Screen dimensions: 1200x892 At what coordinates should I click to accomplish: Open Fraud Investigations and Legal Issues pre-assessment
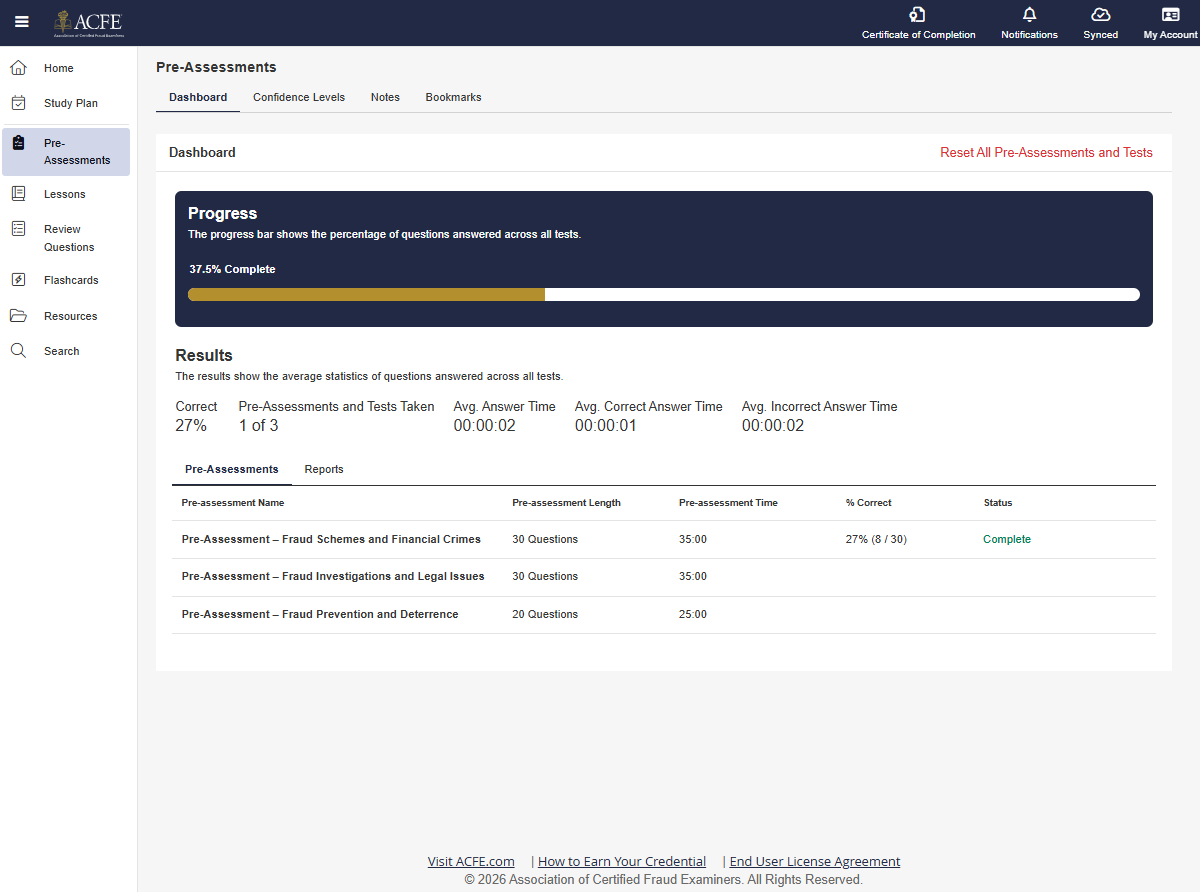tap(333, 576)
